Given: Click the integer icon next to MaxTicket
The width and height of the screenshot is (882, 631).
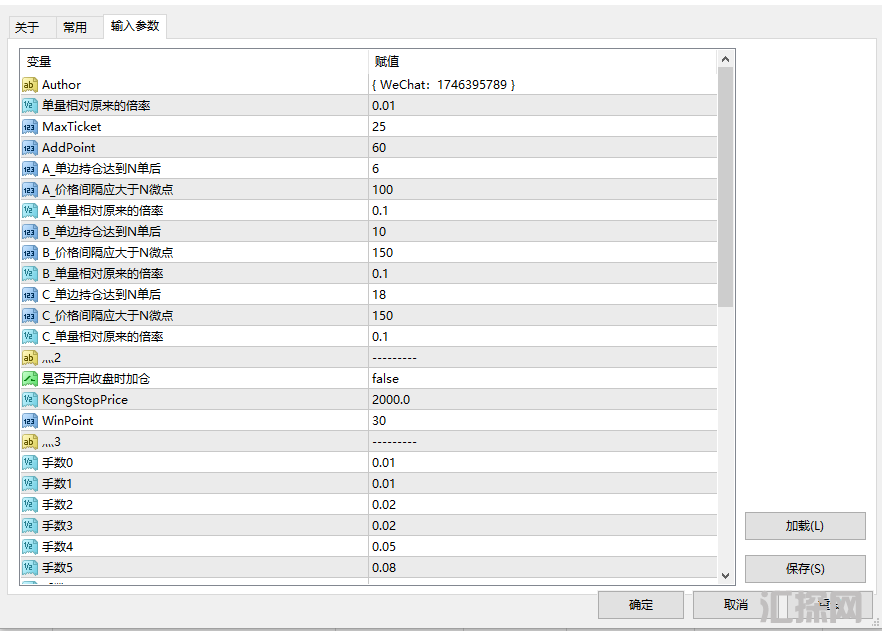Looking at the screenshot, I should (x=29, y=127).
